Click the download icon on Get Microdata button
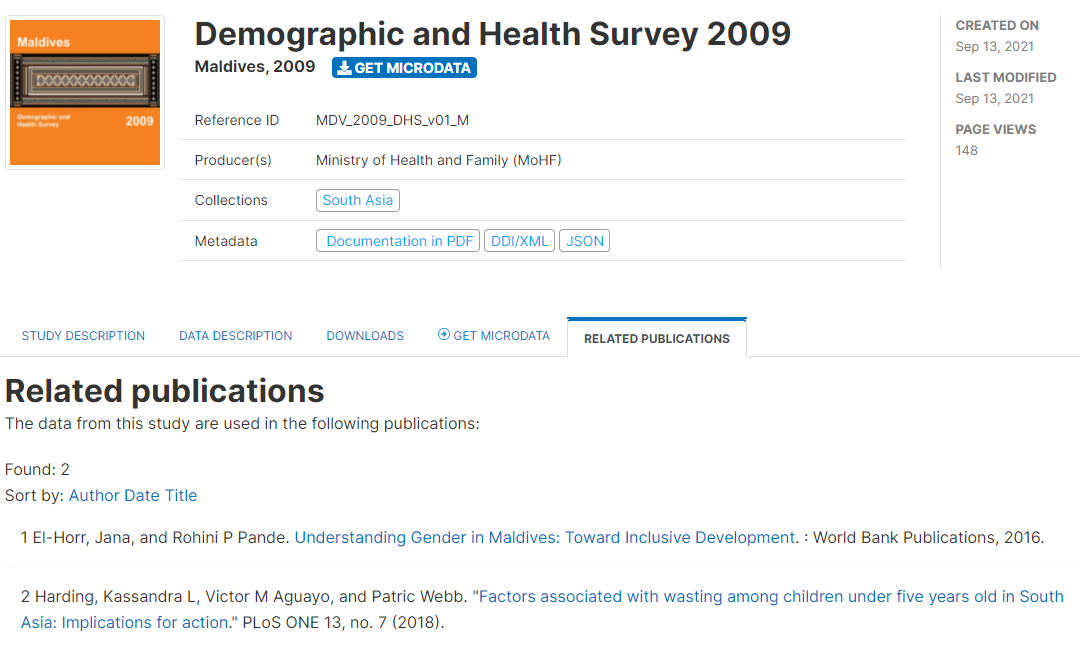1080x654 pixels. [344, 67]
